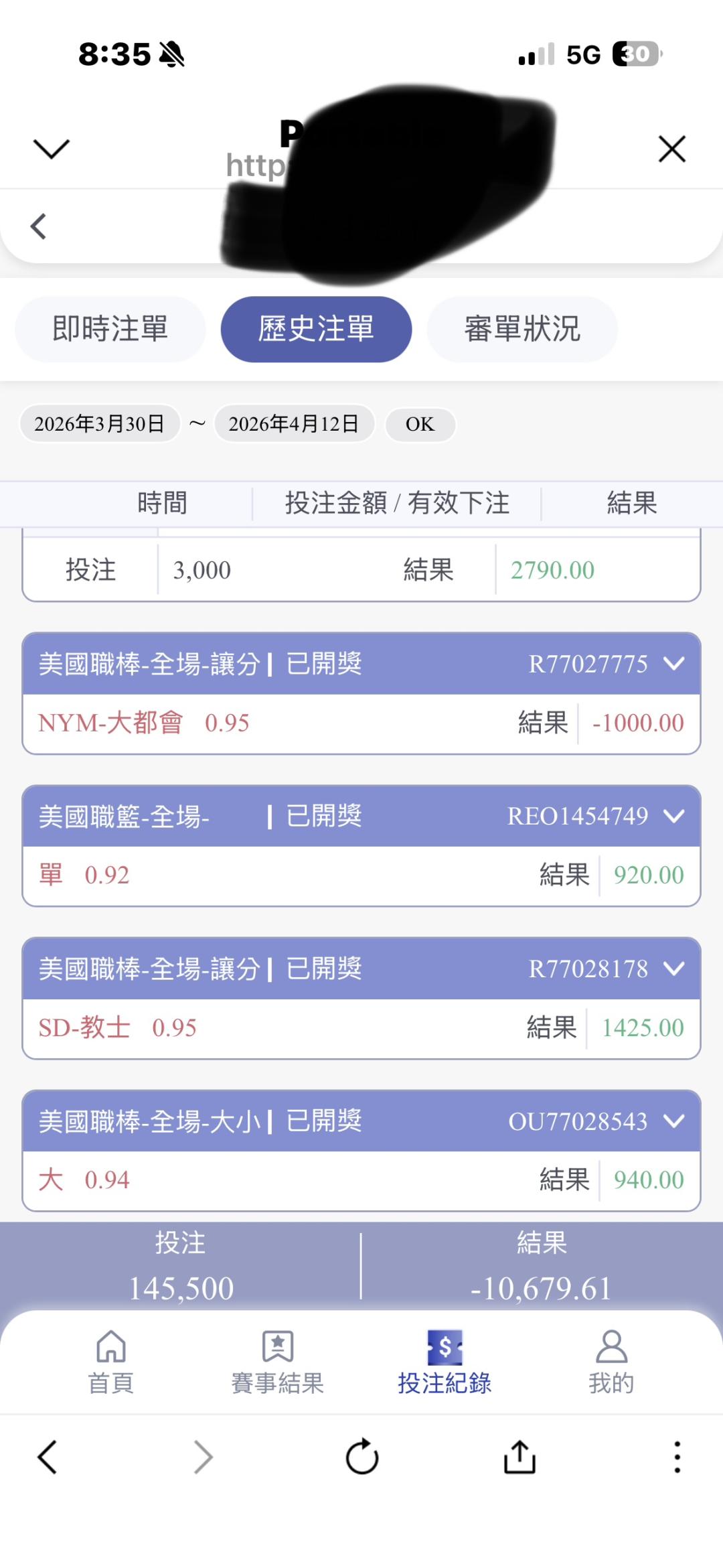Reload the page with refresh icon
This screenshot has height=1568, width=723.
(x=362, y=1457)
